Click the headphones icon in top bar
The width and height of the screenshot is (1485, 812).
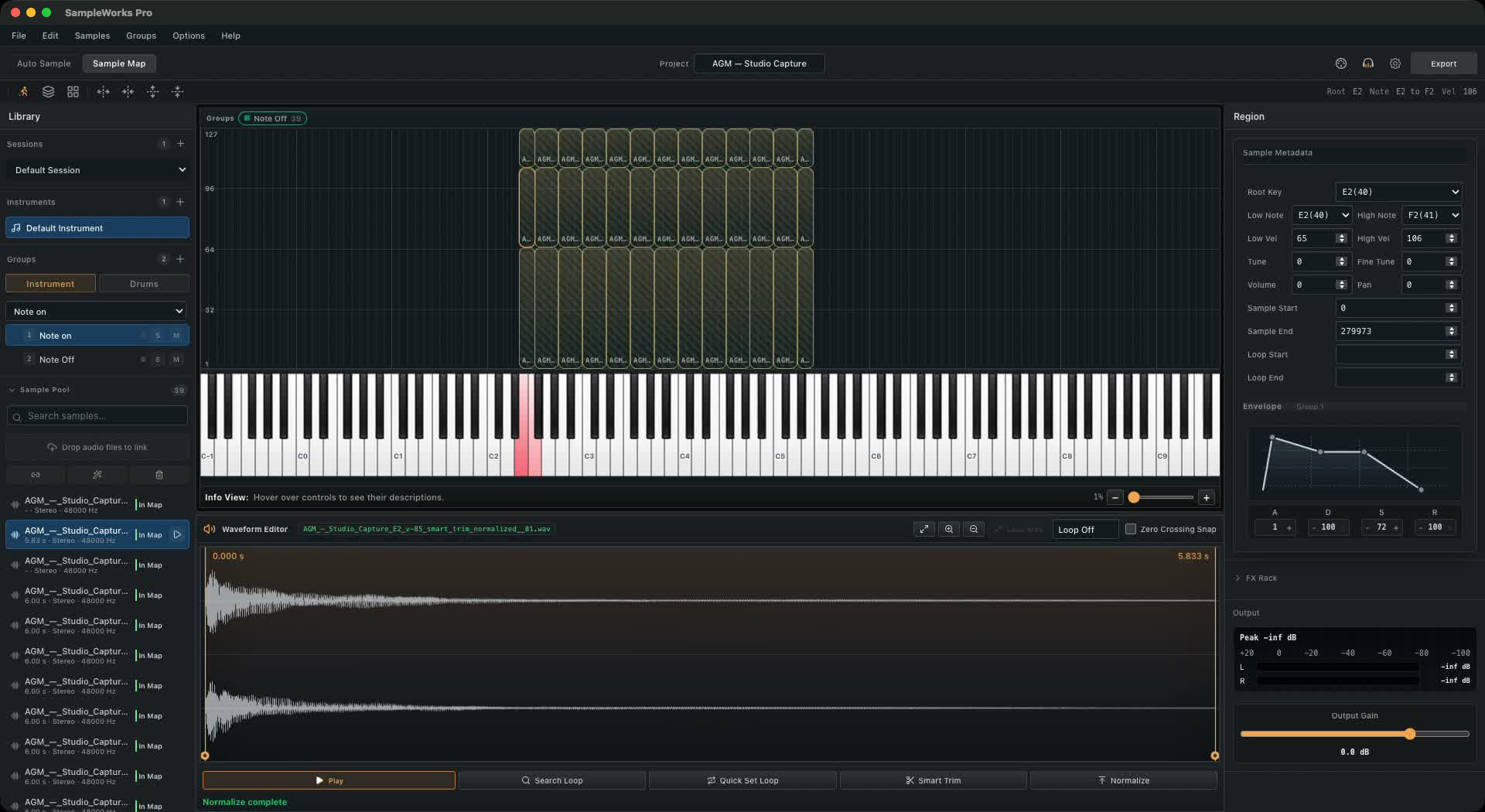pos(1368,63)
